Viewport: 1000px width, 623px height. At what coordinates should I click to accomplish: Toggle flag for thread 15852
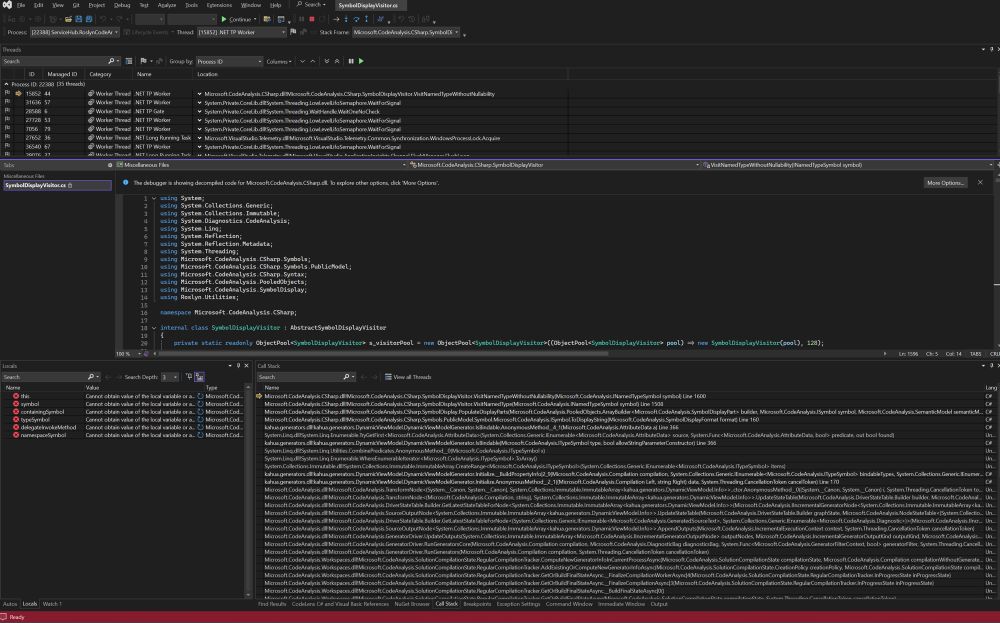click(7, 93)
